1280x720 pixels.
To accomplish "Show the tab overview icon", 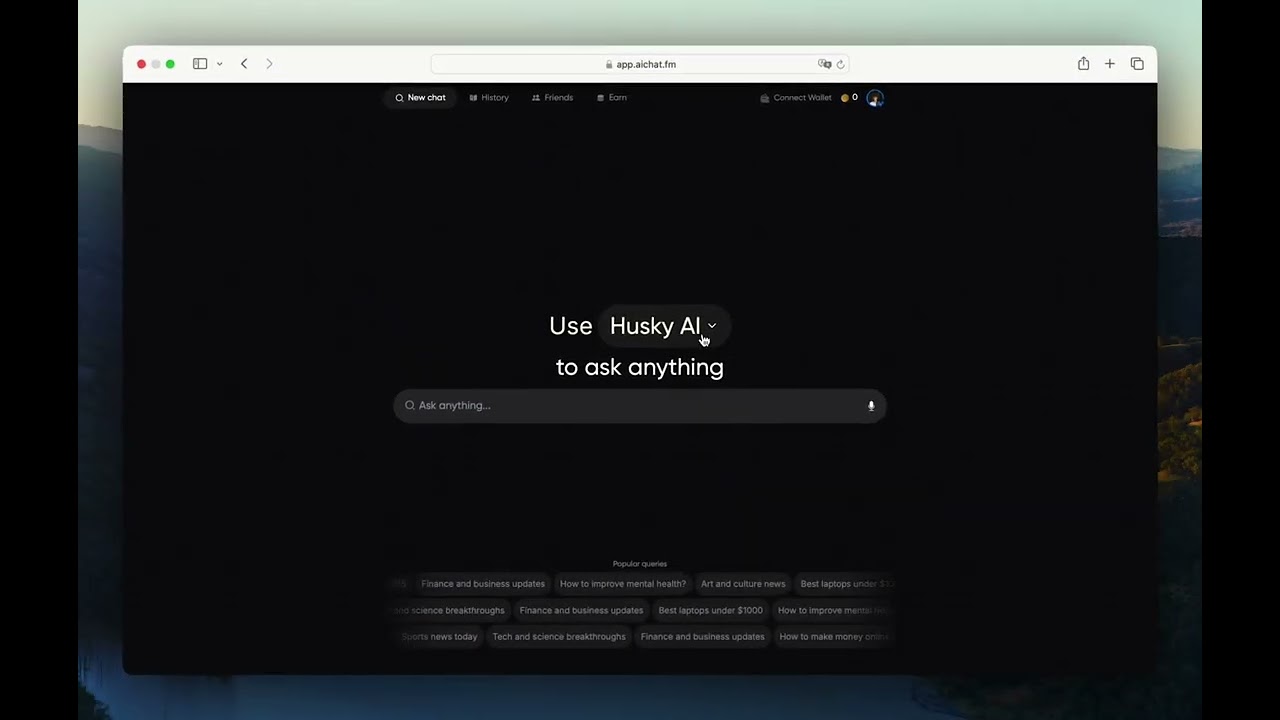I will [x=1137, y=64].
